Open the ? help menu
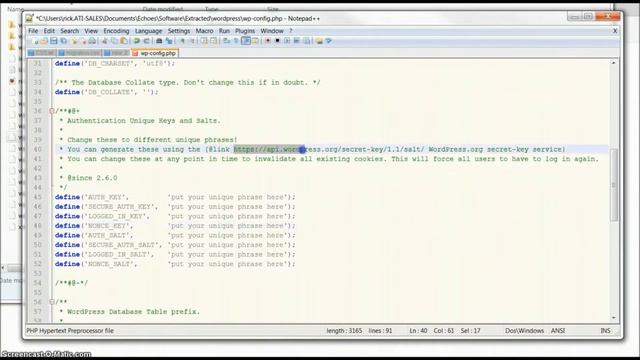The image size is (640, 360). pyautogui.click(x=291, y=31)
